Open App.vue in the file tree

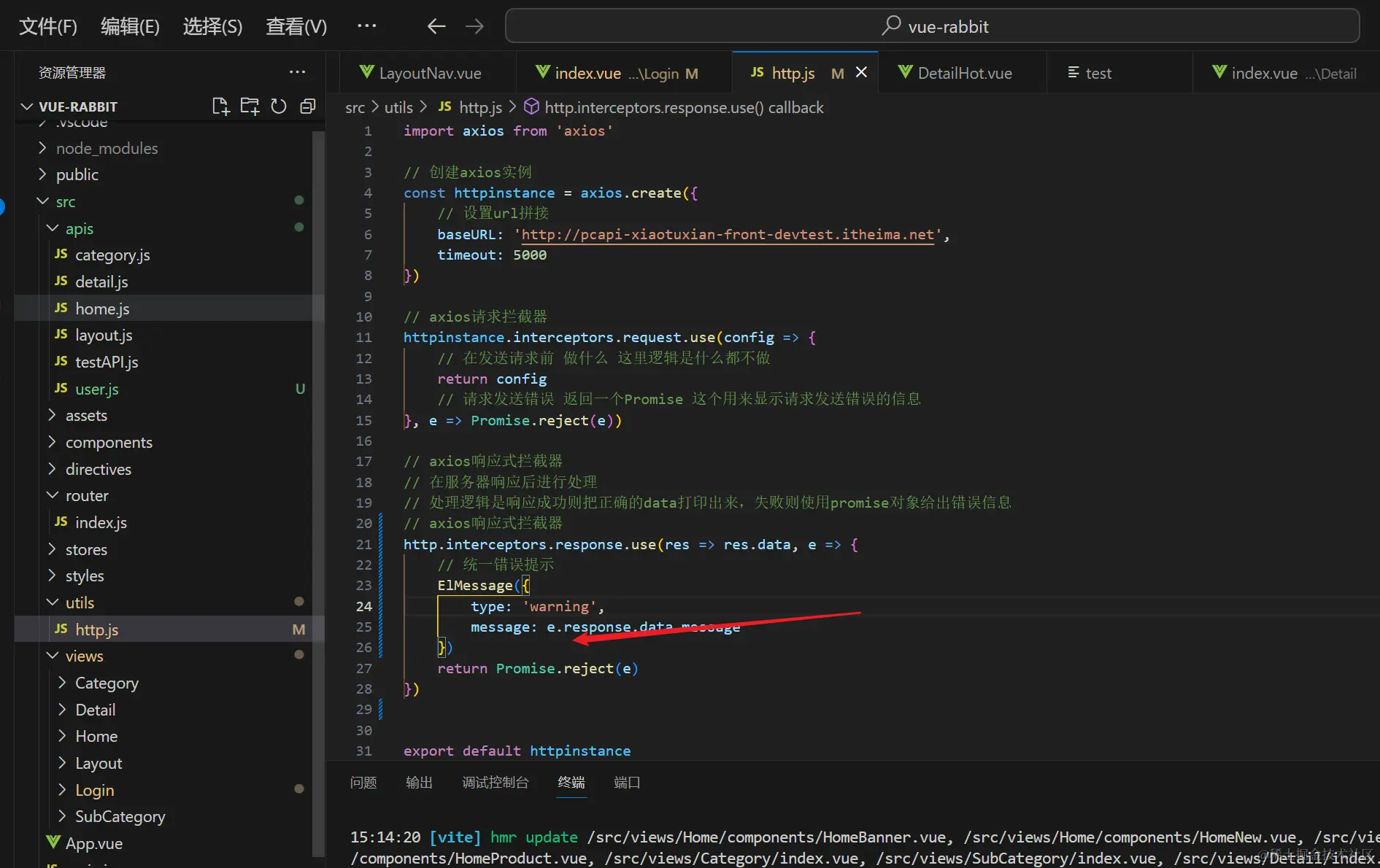coord(94,843)
